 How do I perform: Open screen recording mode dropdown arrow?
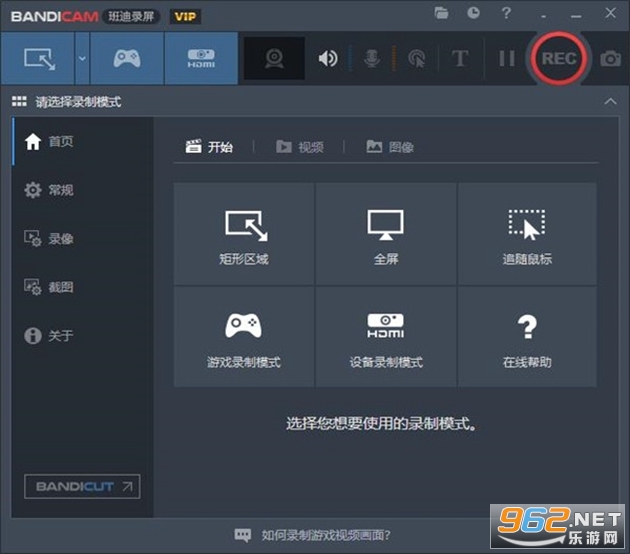click(82, 58)
